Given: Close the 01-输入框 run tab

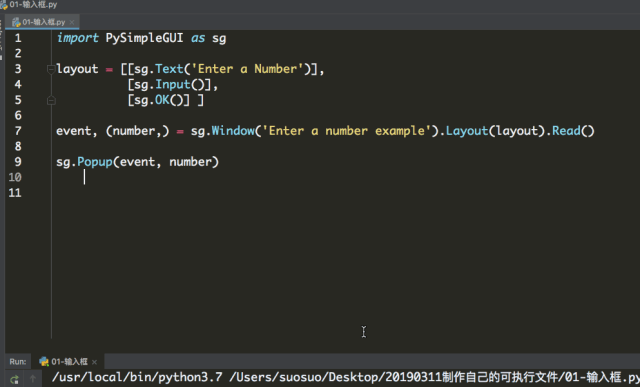Looking at the screenshot, I should coord(95,362).
